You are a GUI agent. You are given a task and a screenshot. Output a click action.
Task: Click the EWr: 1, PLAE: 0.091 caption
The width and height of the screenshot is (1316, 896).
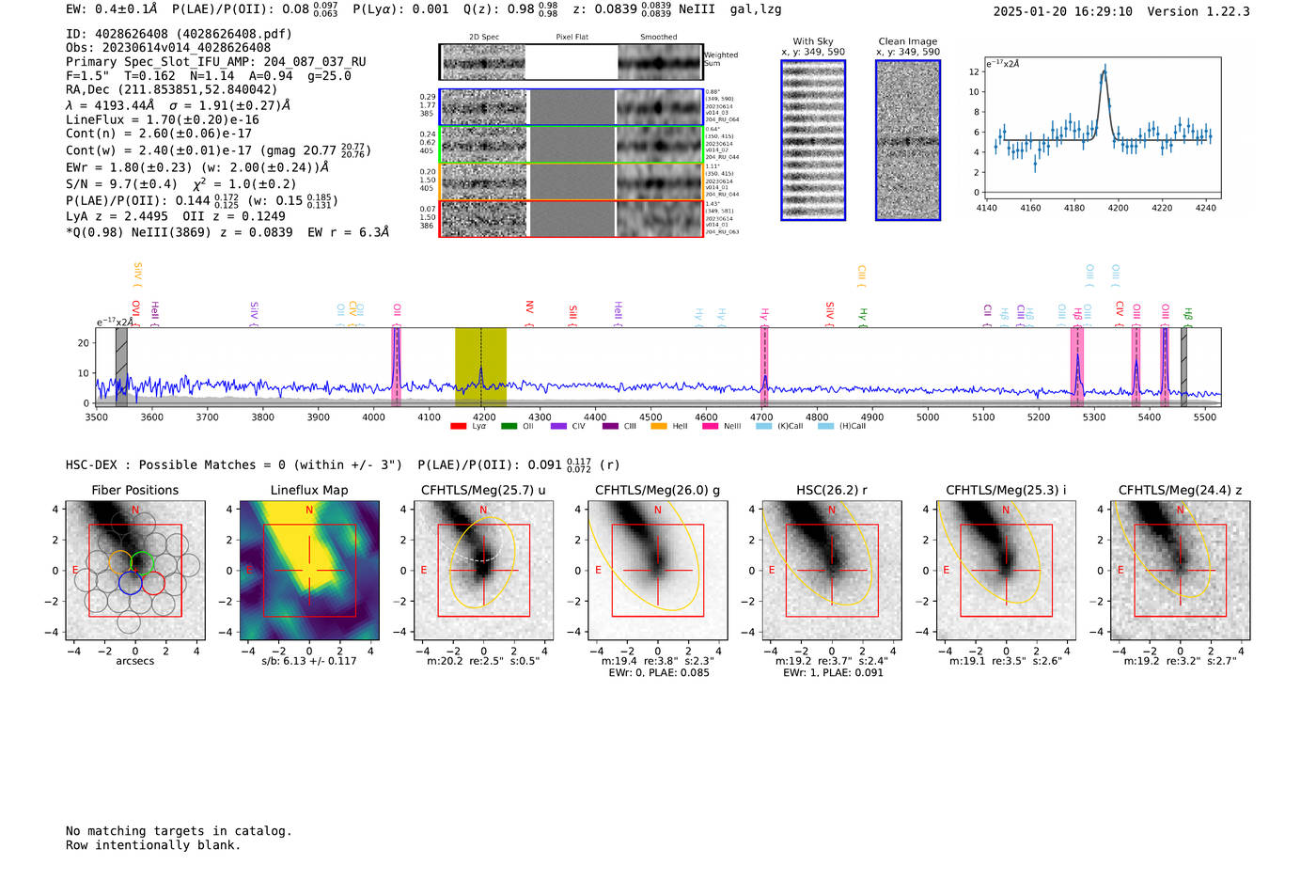tap(832, 672)
